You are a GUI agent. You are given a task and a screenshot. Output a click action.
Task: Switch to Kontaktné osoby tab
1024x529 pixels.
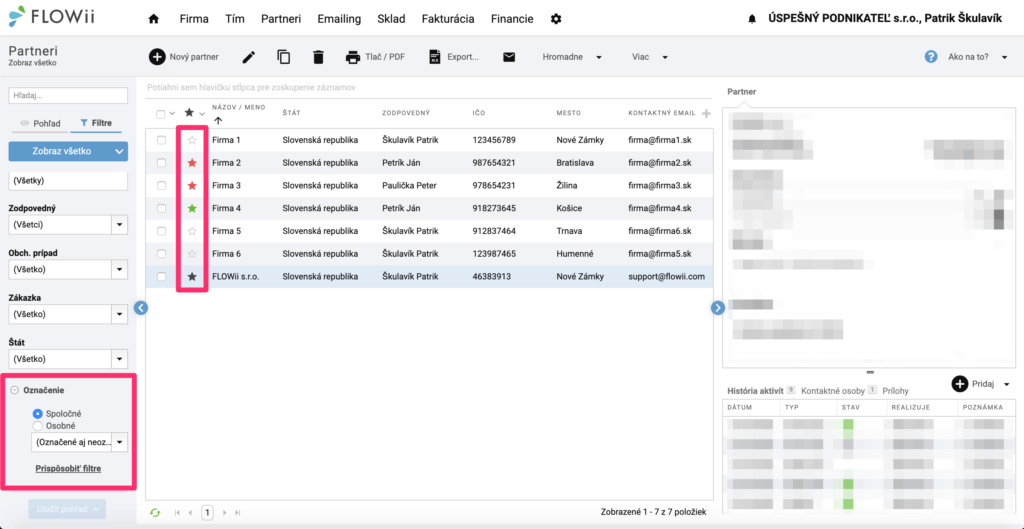click(832, 391)
